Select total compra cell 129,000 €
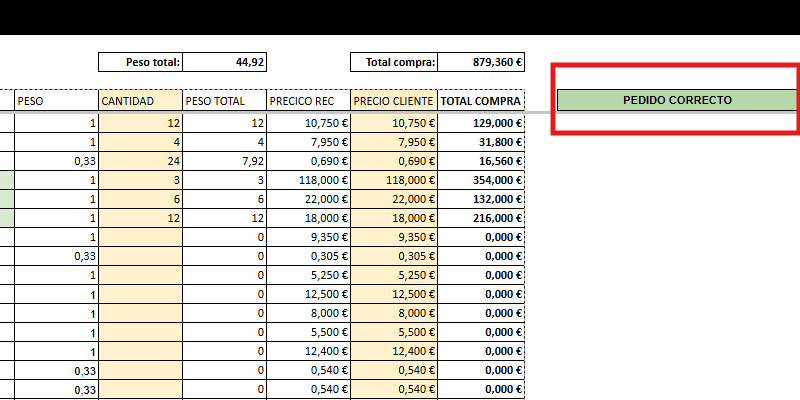The image size is (800, 400). pyautogui.click(x=481, y=123)
